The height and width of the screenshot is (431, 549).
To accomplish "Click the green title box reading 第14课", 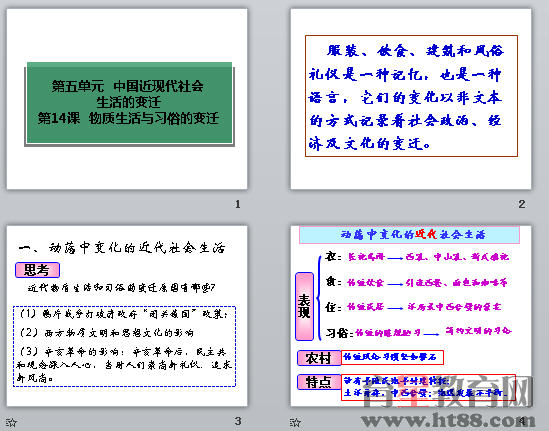I will click(x=129, y=103).
